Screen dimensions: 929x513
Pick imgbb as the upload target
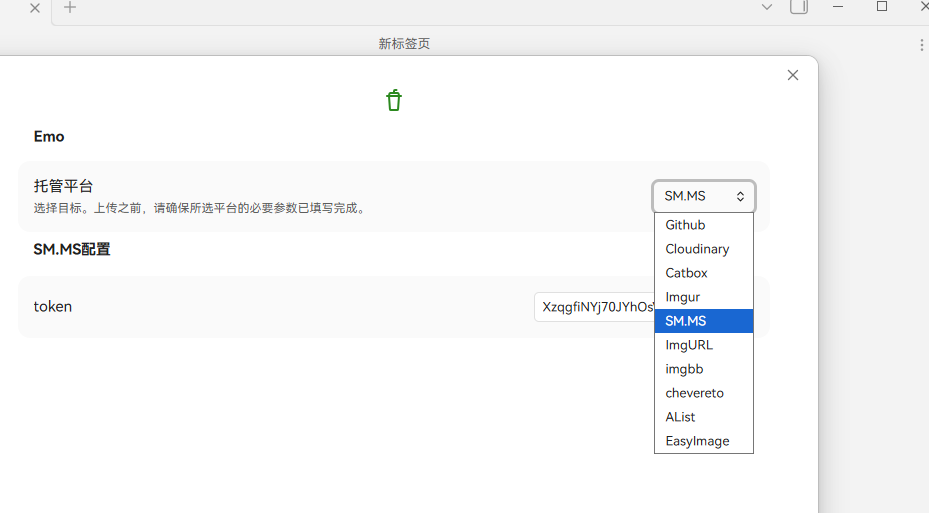click(684, 369)
